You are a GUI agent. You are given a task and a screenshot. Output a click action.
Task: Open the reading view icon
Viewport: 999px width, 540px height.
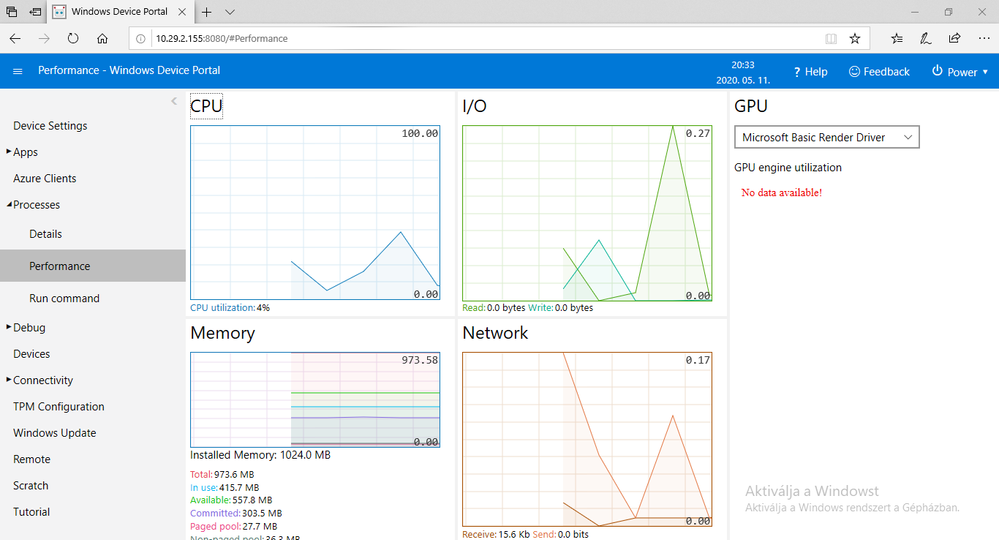point(831,39)
